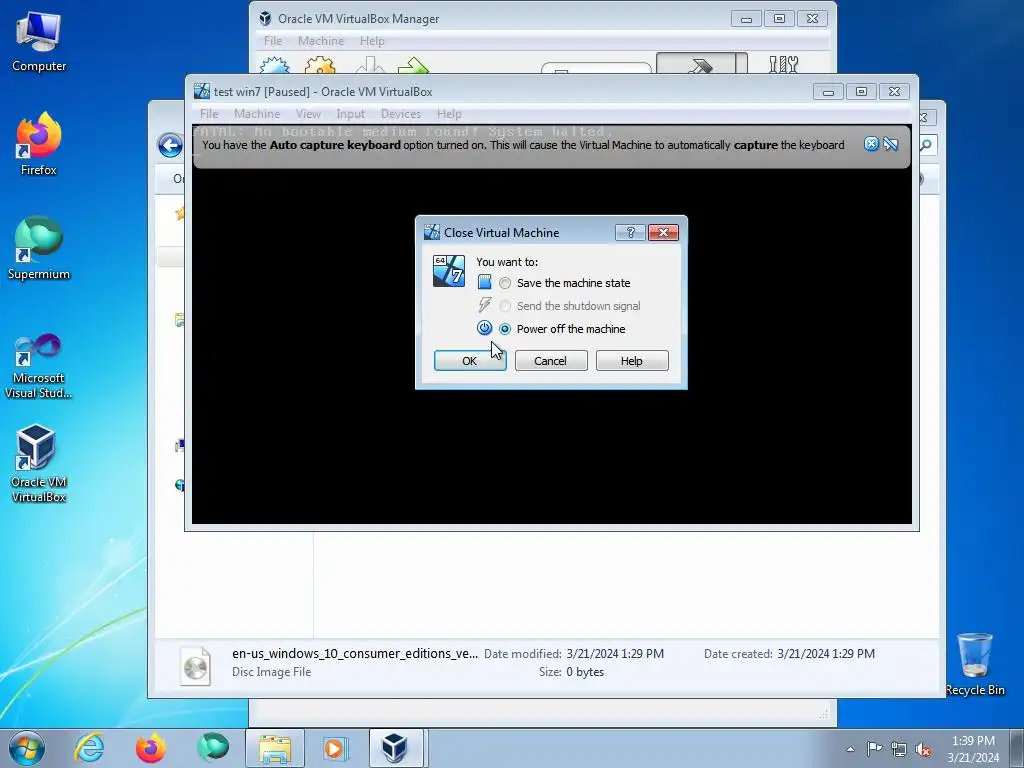
Task: Open Machine menu in VirtualBox Manager window
Action: click(321, 40)
